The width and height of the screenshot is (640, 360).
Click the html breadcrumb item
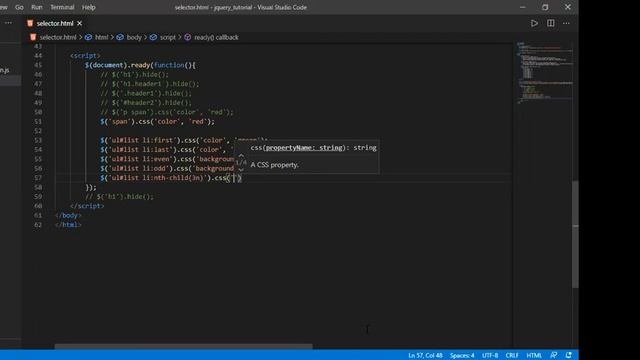[x=97, y=37]
